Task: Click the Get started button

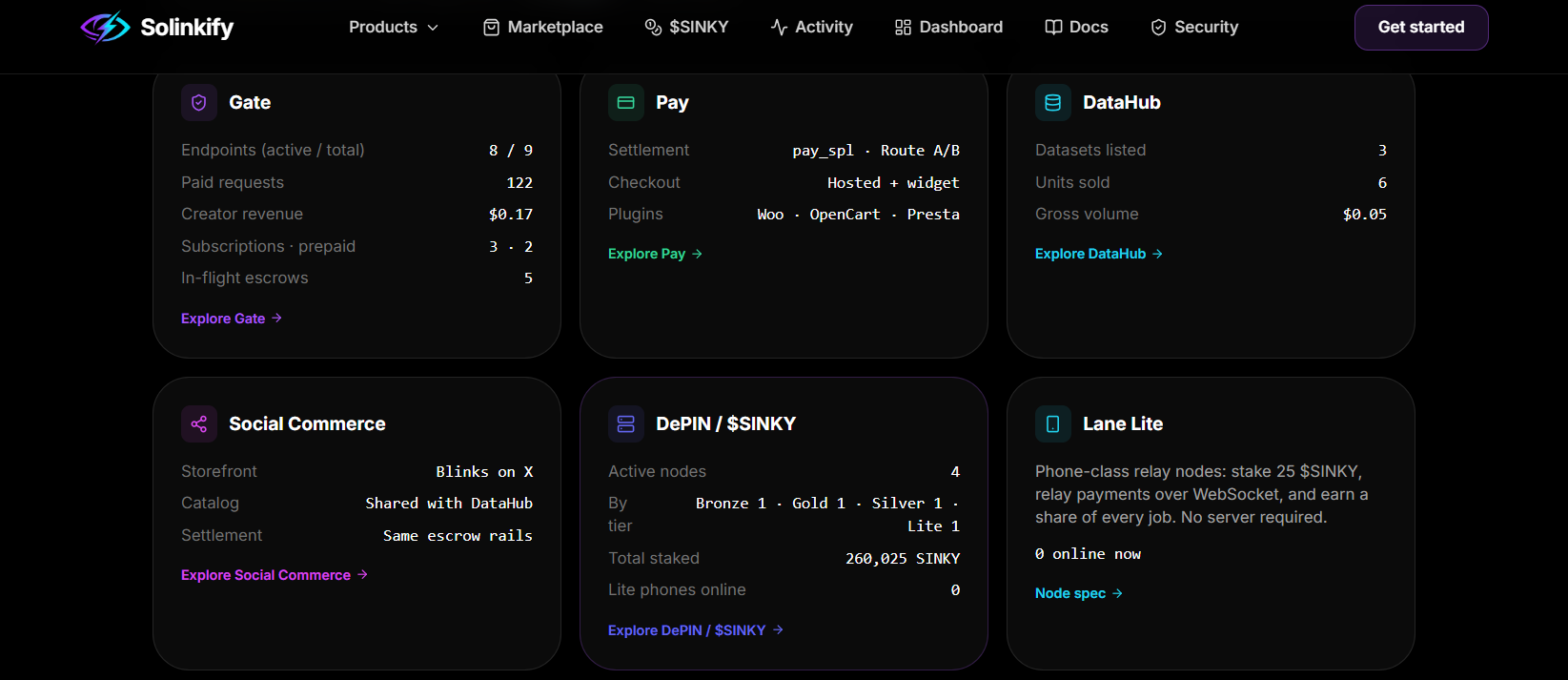Action: [1421, 28]
